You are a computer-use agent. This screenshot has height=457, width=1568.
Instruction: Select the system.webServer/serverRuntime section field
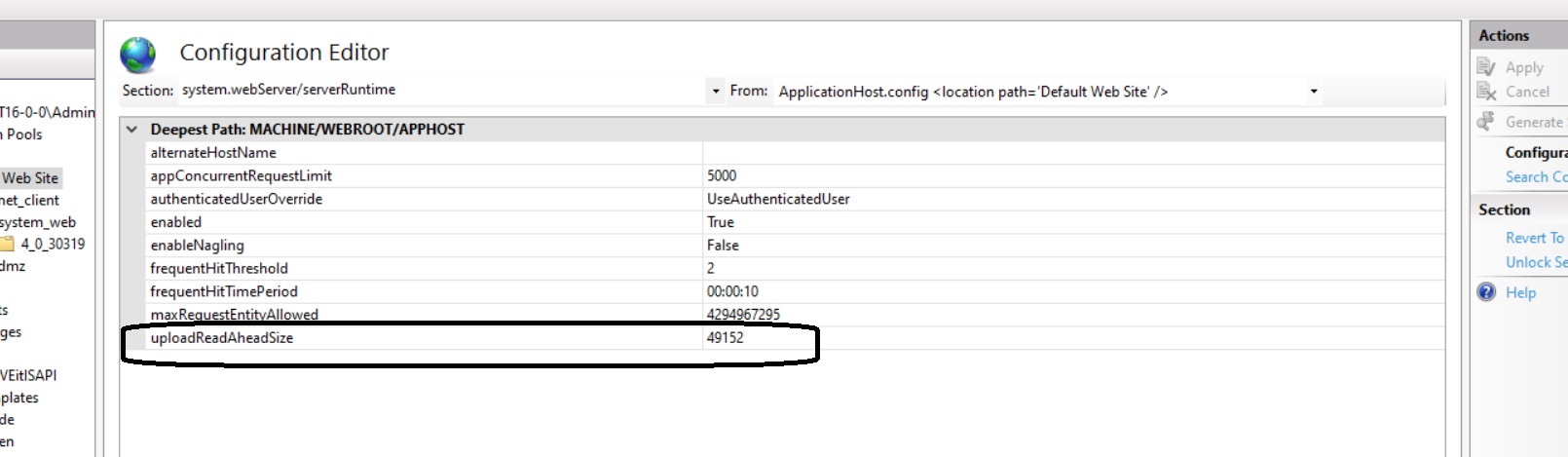(443, 90)
